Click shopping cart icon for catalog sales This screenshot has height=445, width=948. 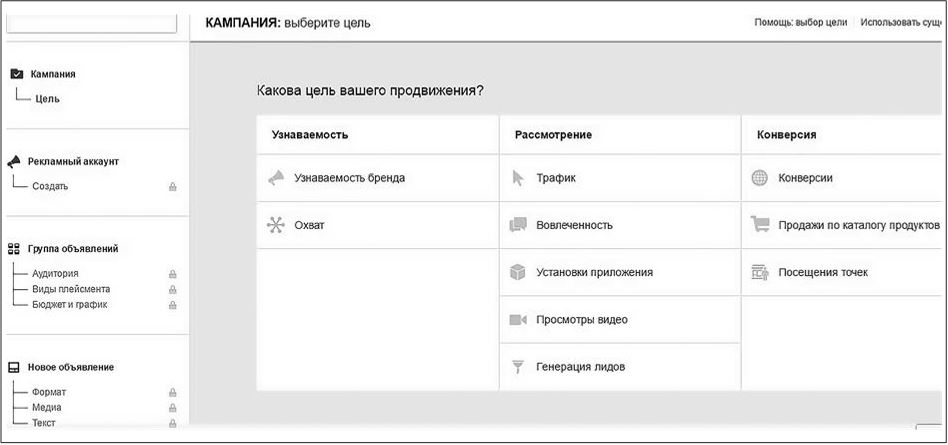[760, 225]
